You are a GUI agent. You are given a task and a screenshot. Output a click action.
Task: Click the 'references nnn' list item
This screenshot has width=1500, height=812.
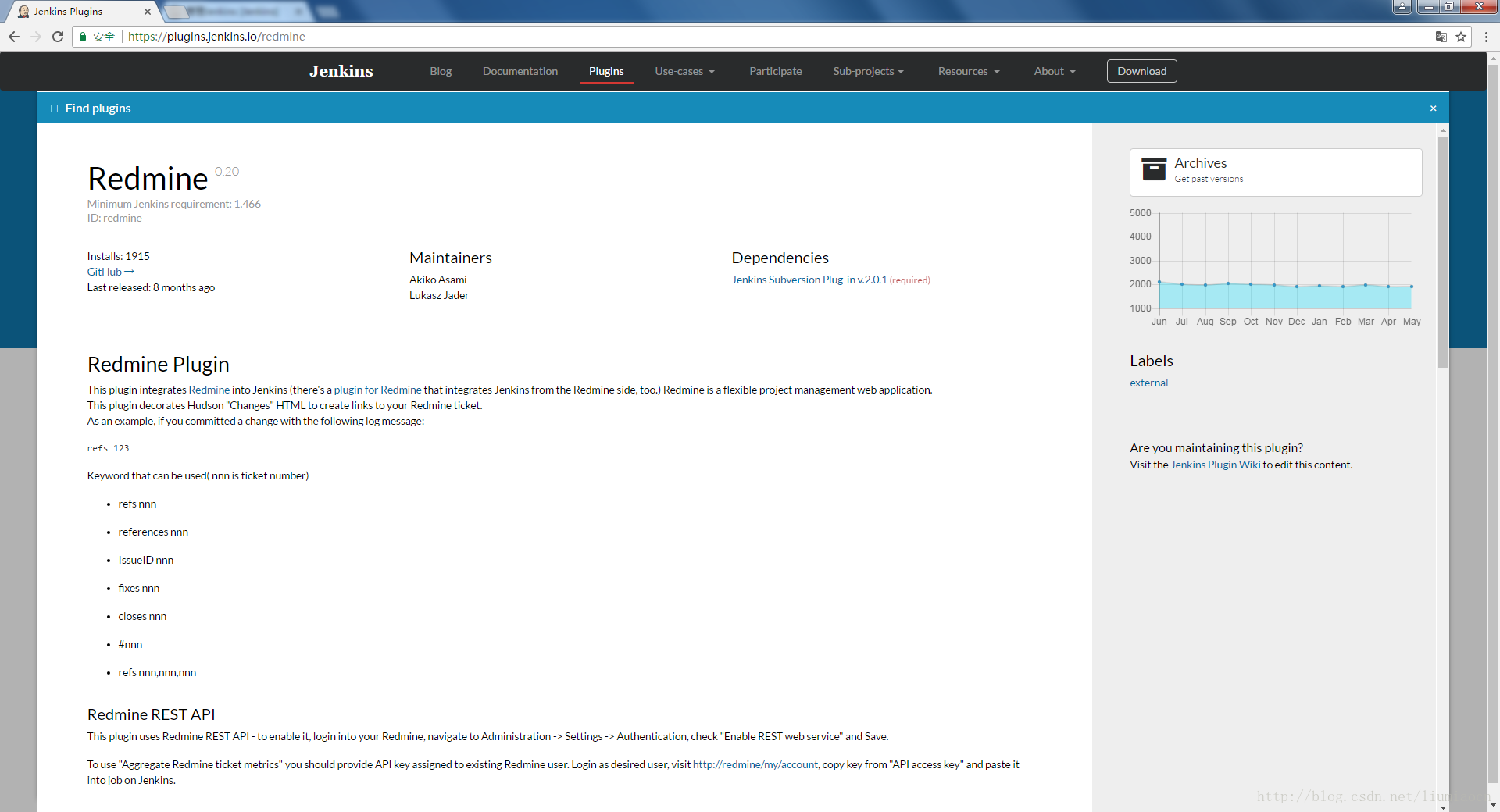pyautogui.click(x=153, y=532)
